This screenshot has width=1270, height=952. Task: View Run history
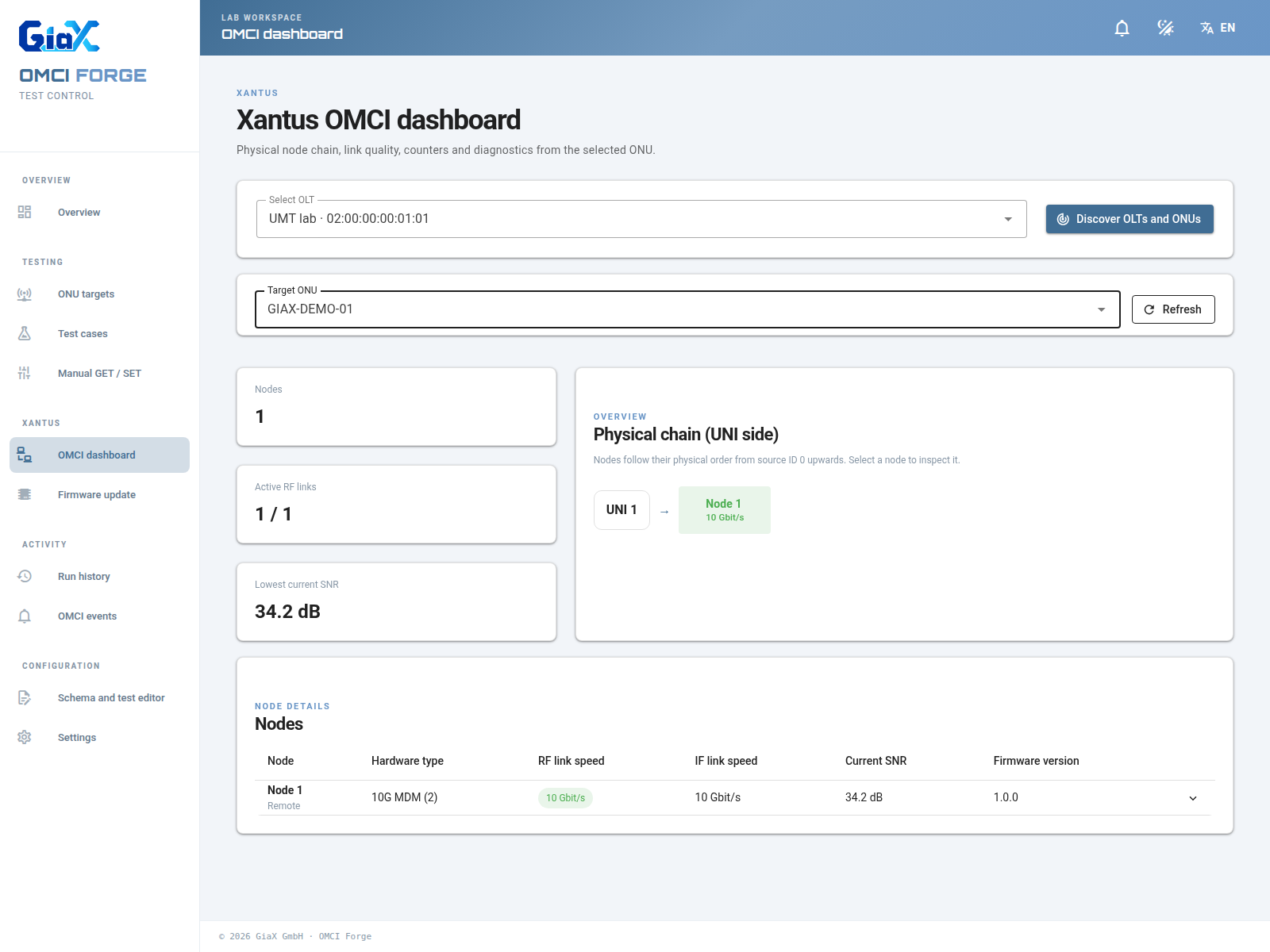pos(99,577)
